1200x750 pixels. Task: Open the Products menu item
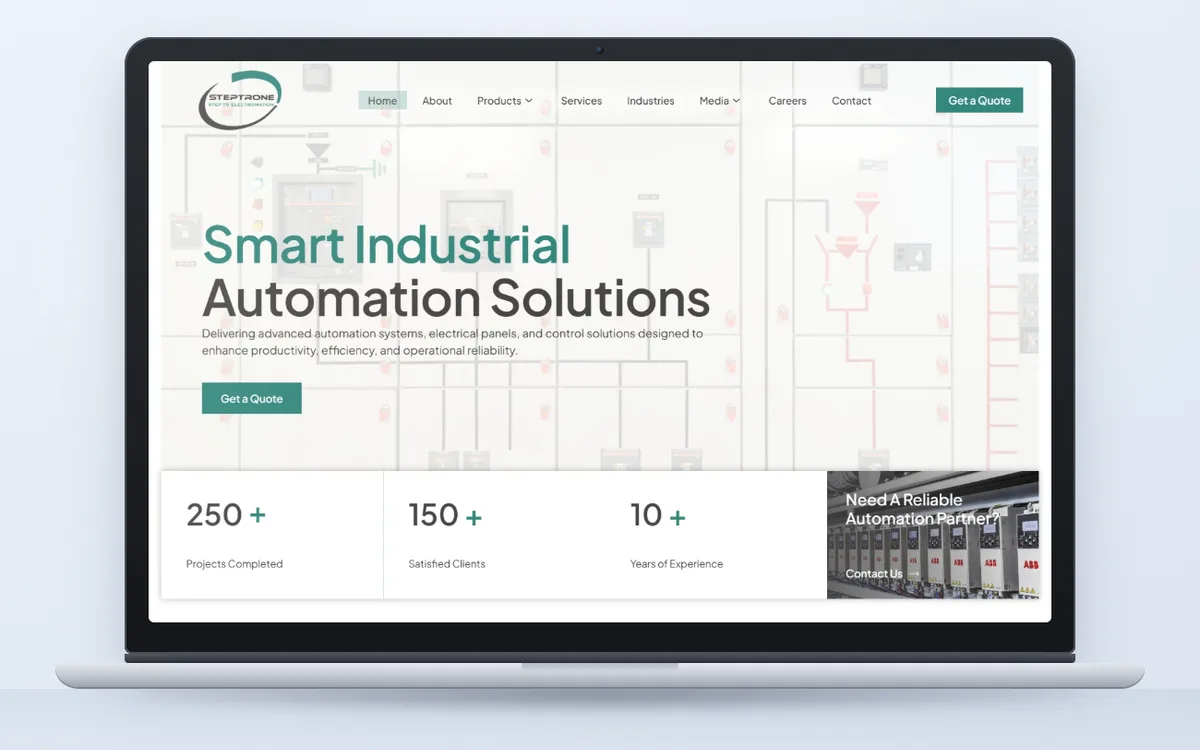[499, 101]
